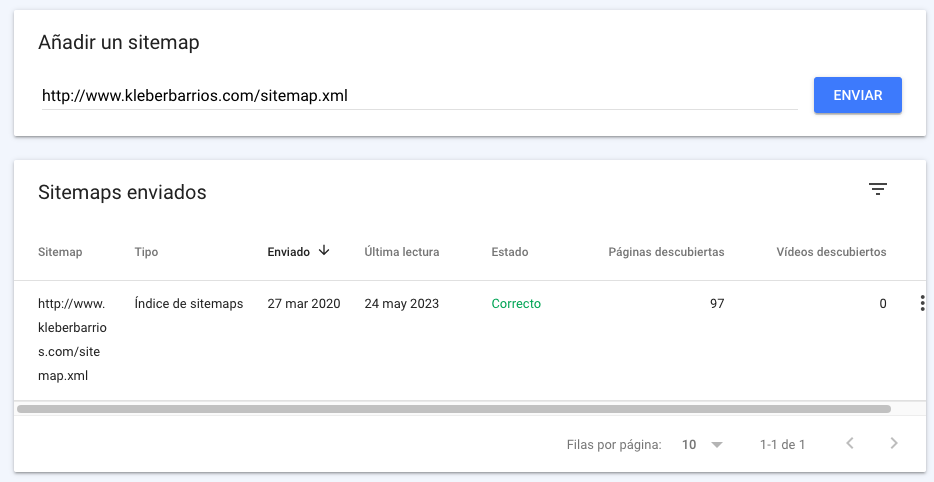934x482 pixels.
Task: Go to the next page of results
Action: [x=894, y=443]
